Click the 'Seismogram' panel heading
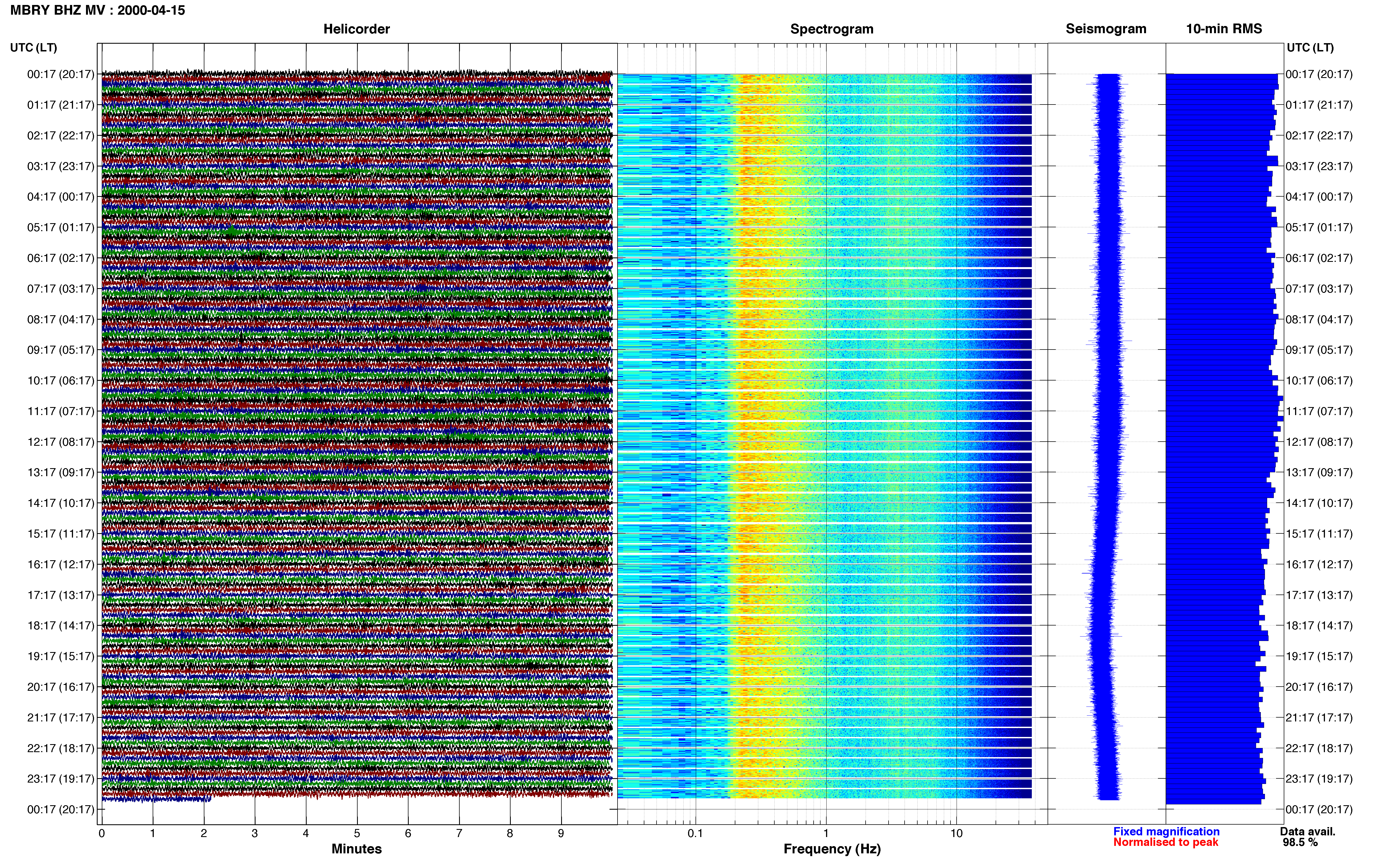This screenshot has height=868, width=1388. pos(1106,29)
